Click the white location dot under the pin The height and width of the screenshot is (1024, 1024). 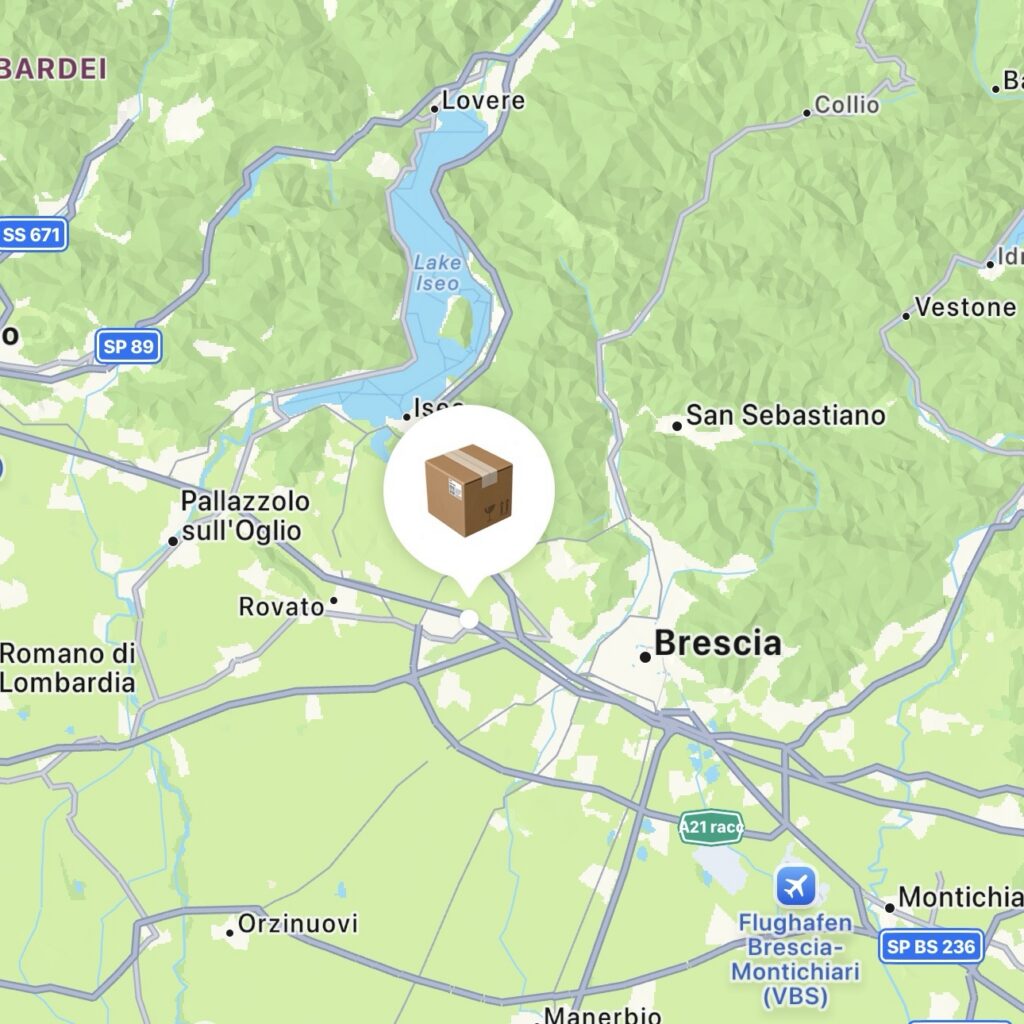coord(469,619)
